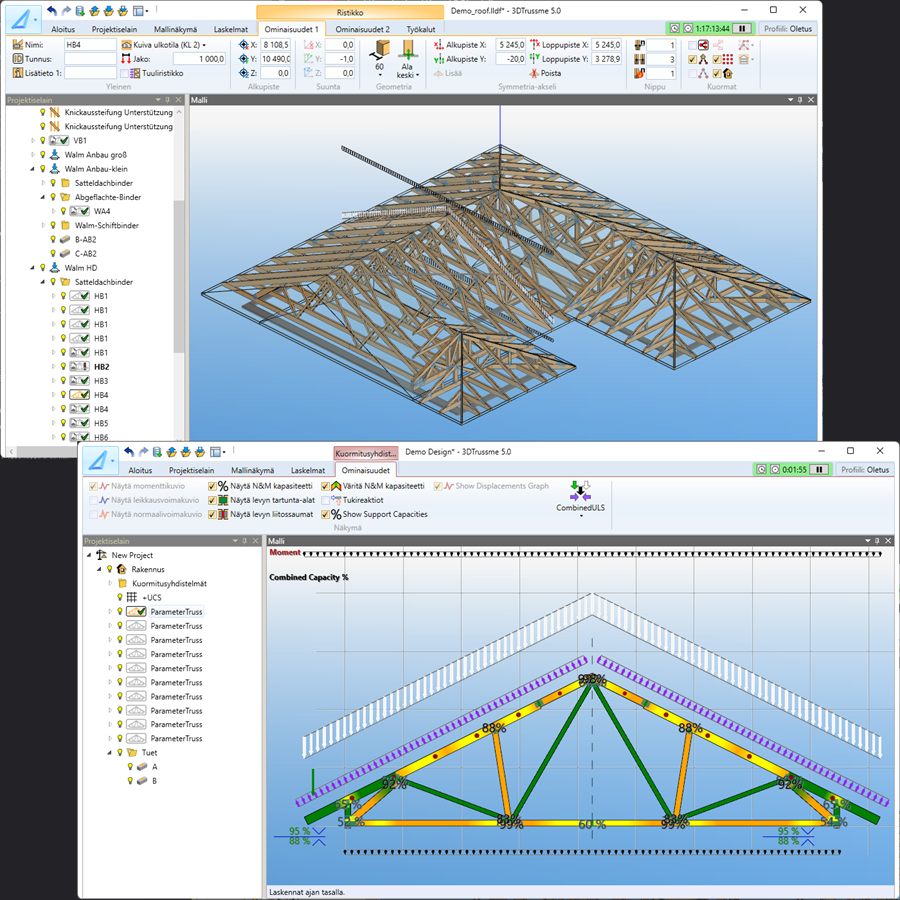Click redo arrow in Demo_roof window toolbar
The image size is (900, 900).
coord(65,10)
